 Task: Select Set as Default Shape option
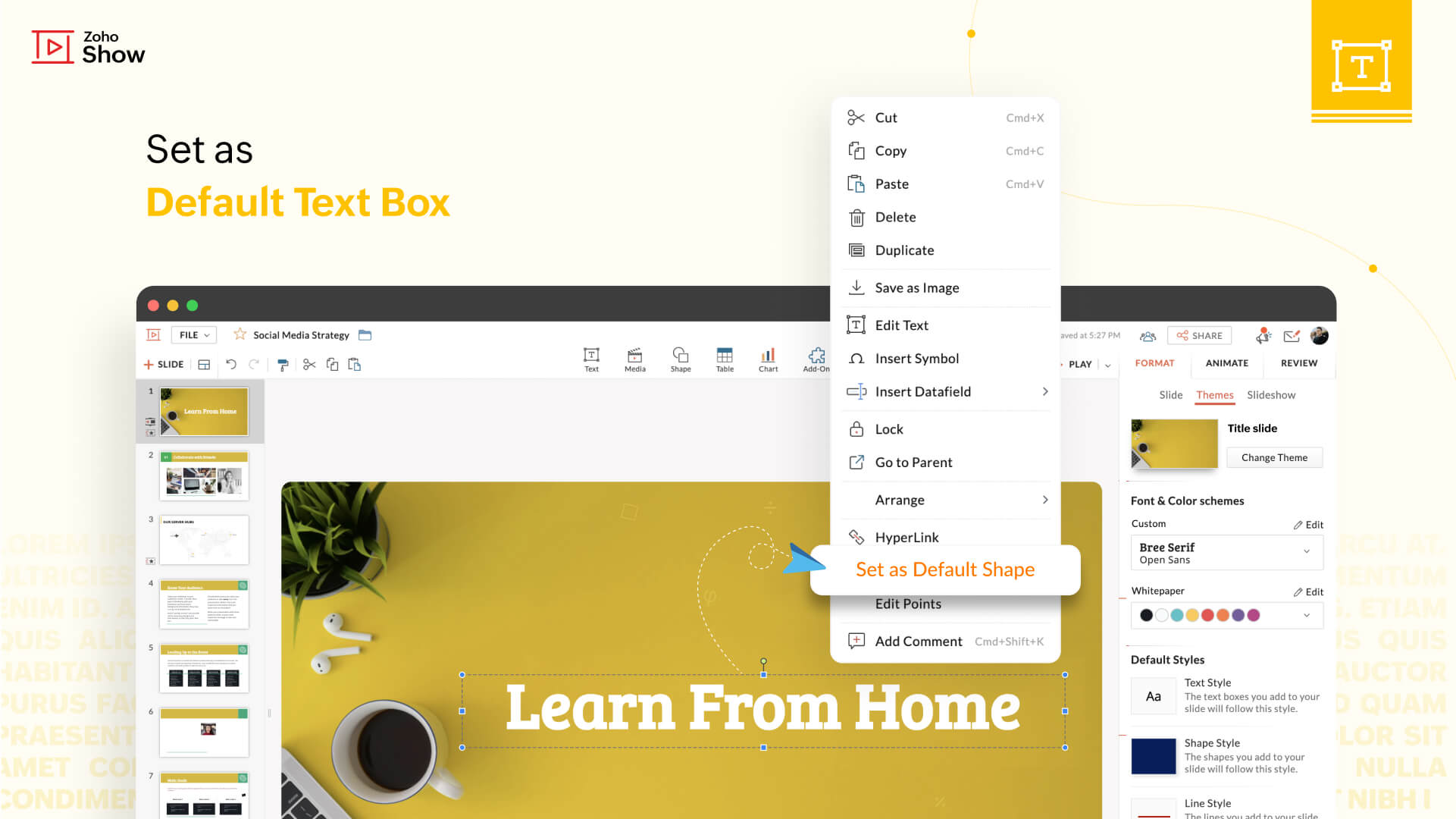[944, 568]
